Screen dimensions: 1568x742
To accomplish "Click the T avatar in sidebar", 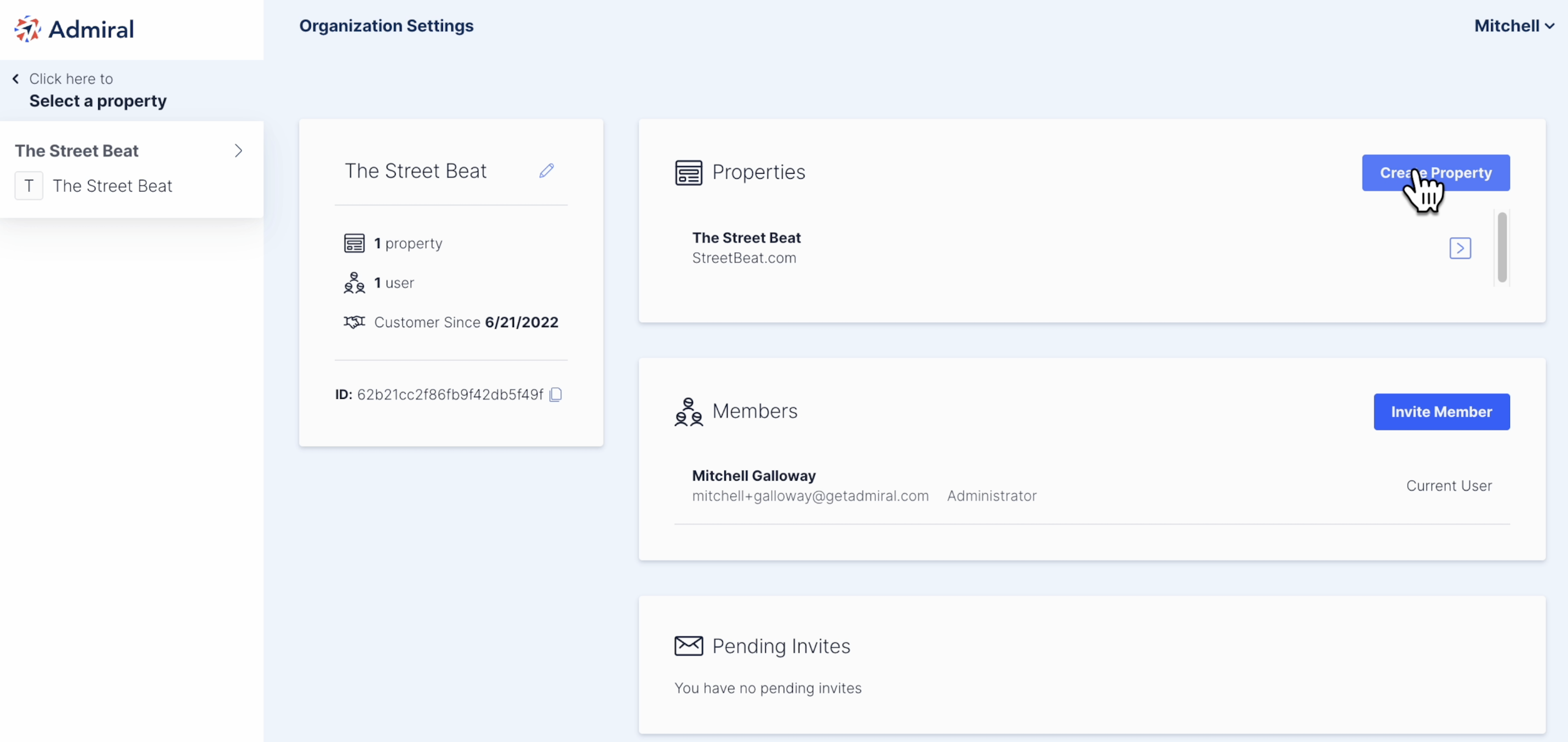I will [x=28, y=186].
